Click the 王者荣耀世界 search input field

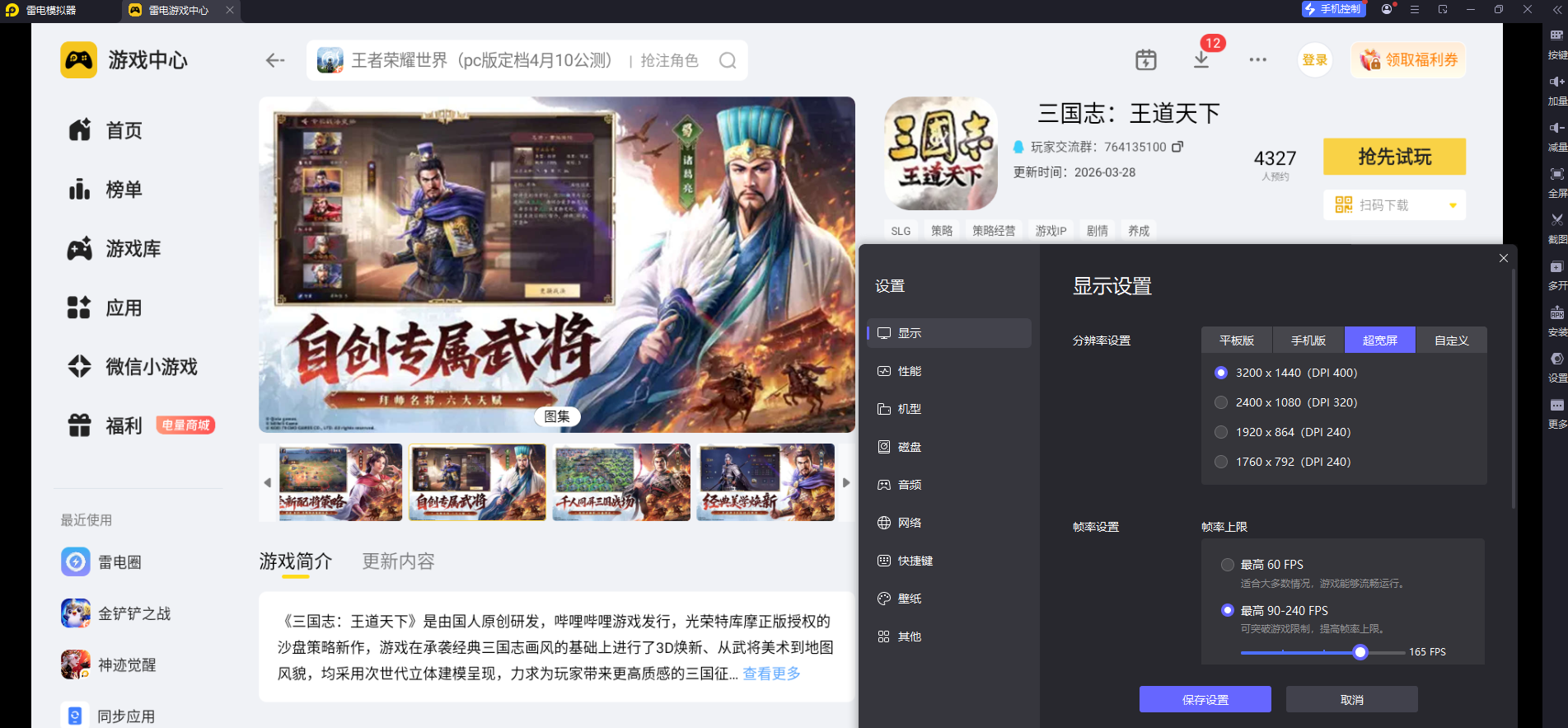527,60
